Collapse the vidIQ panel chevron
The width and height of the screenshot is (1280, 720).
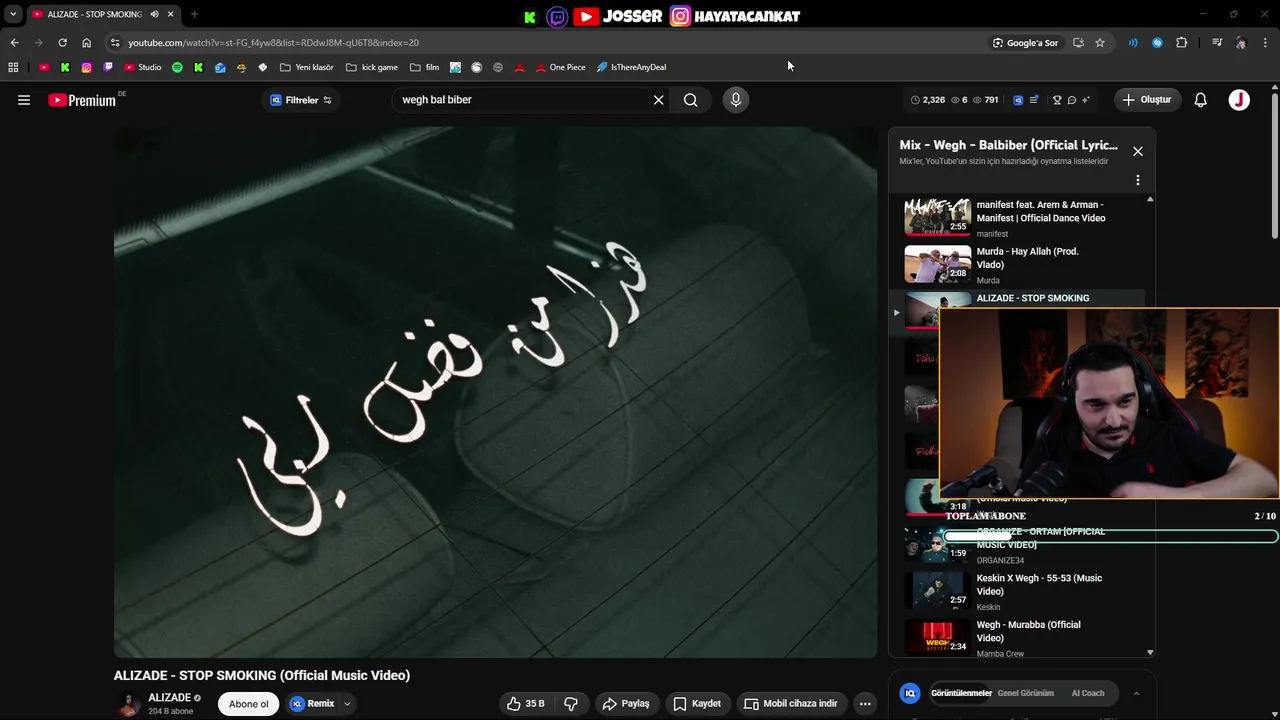point(1136,693)
